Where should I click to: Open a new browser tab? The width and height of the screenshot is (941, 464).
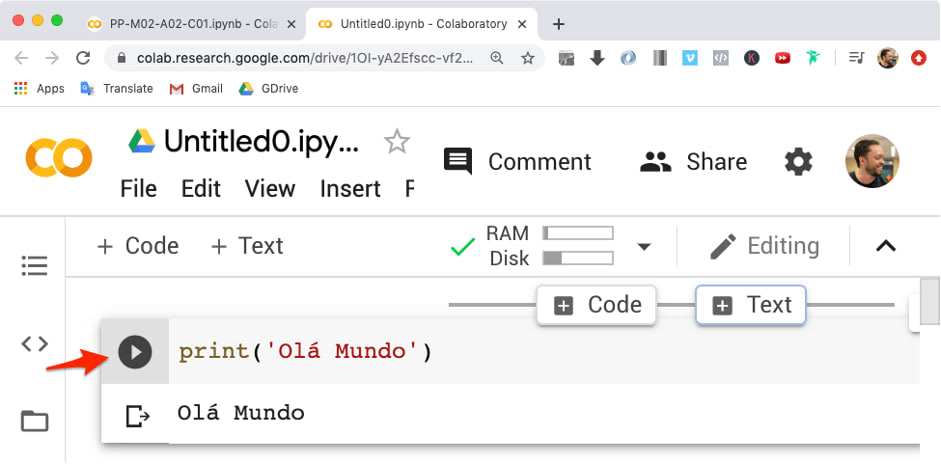coord(559,24)
